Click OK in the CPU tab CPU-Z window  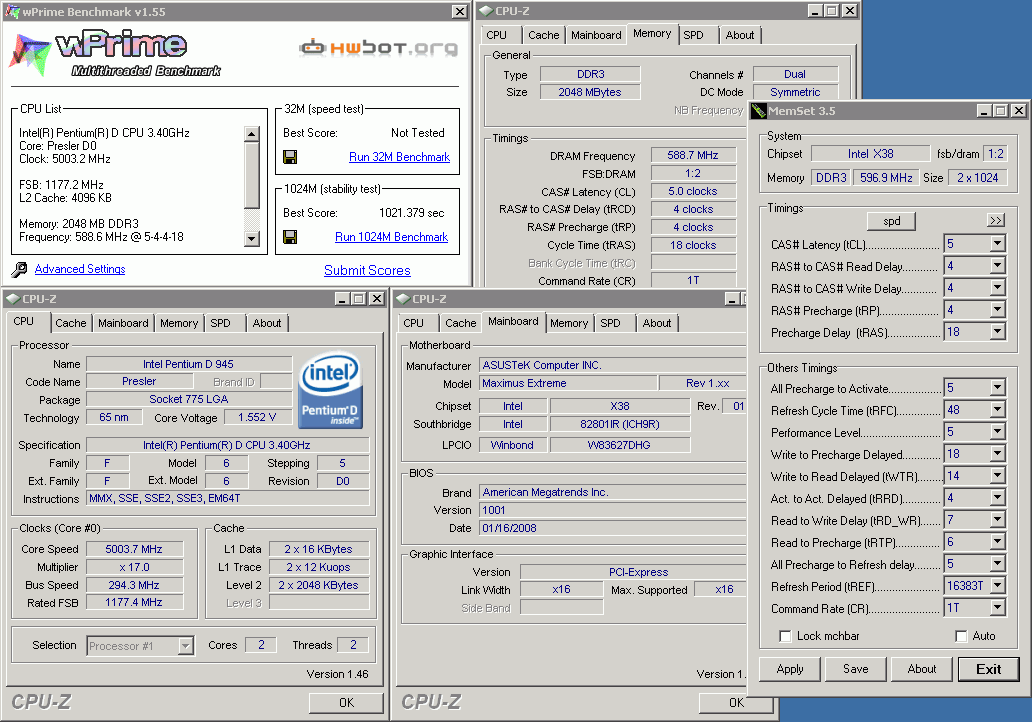pos(346,702)
